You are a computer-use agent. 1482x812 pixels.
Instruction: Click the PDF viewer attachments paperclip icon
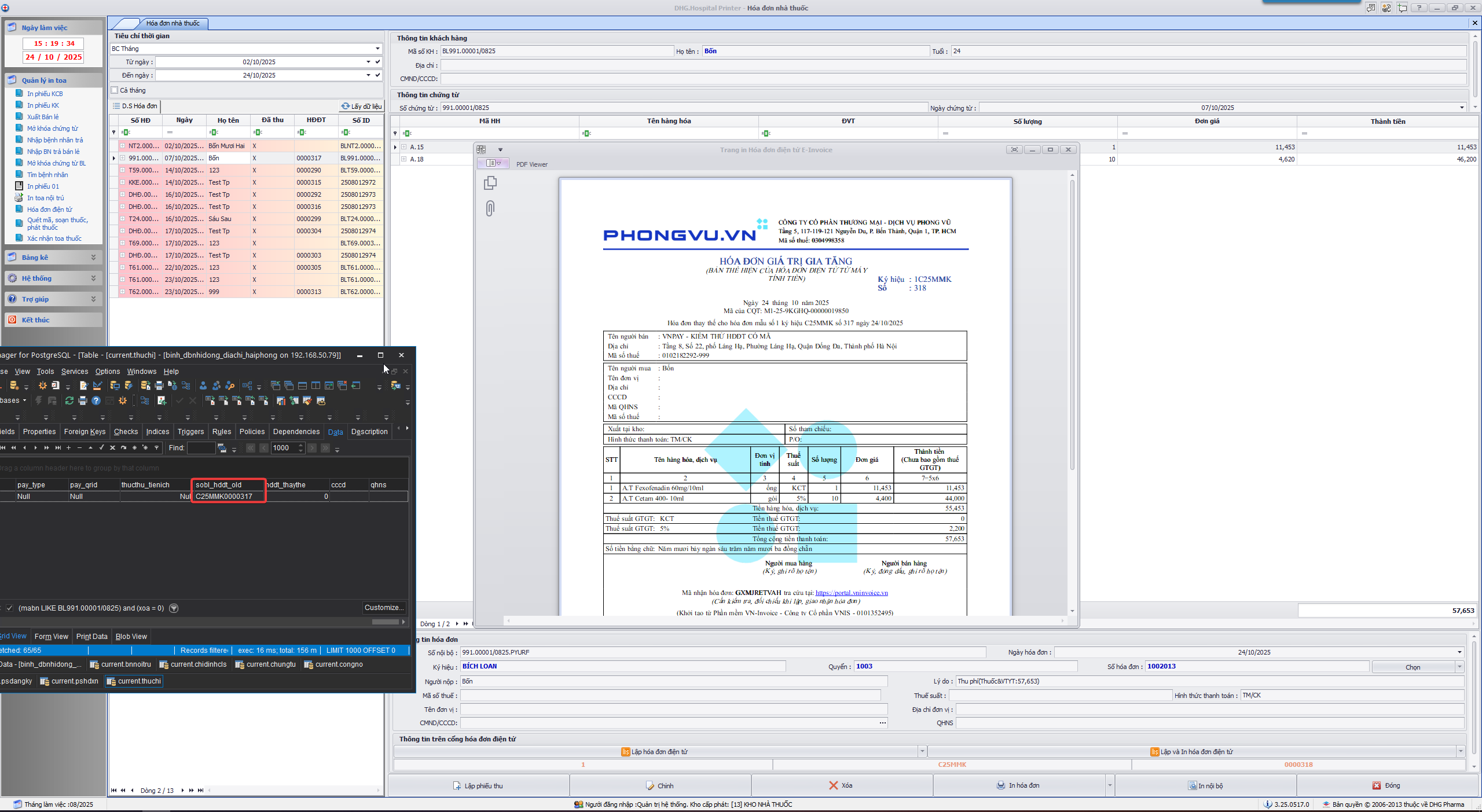[x=490, y=208]
